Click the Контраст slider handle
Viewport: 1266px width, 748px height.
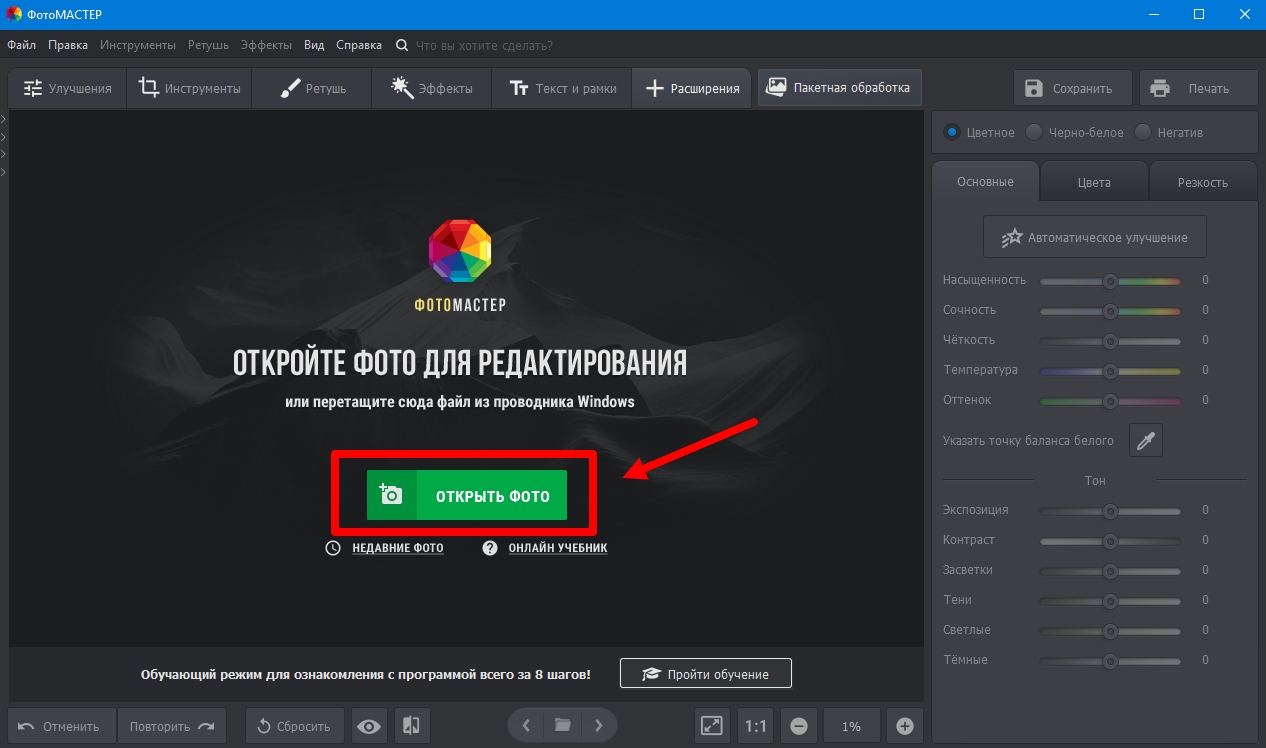[x=1109, y=541]
